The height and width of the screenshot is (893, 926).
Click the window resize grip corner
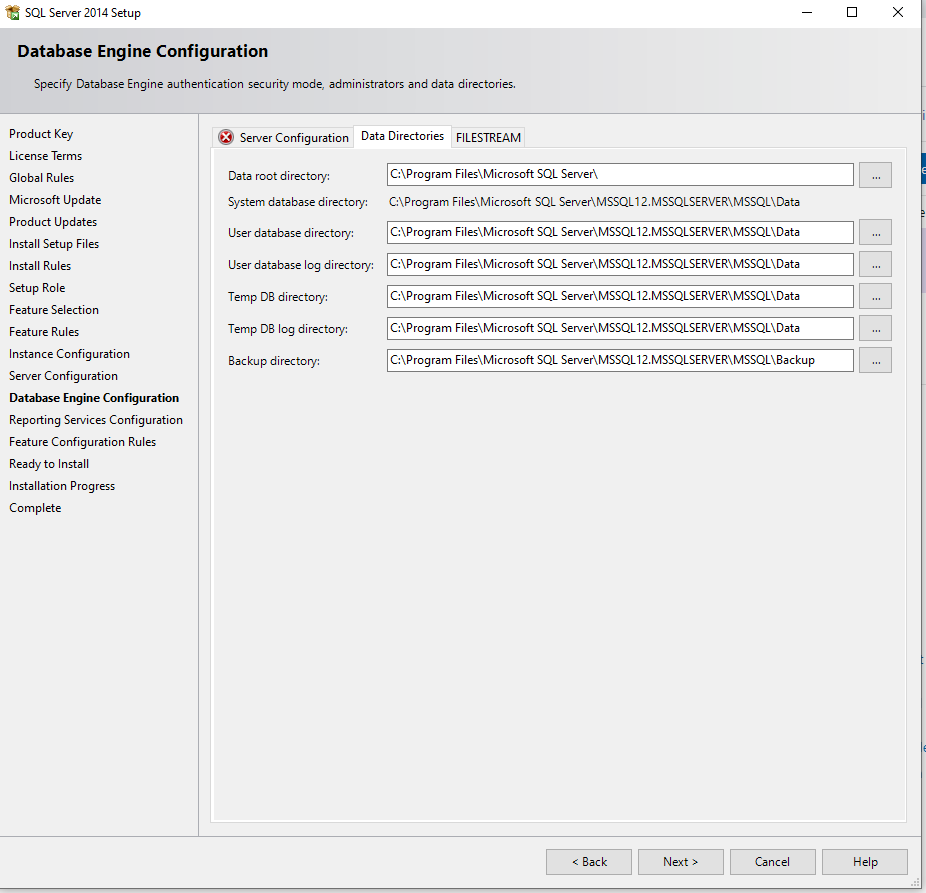coord(915,883)
